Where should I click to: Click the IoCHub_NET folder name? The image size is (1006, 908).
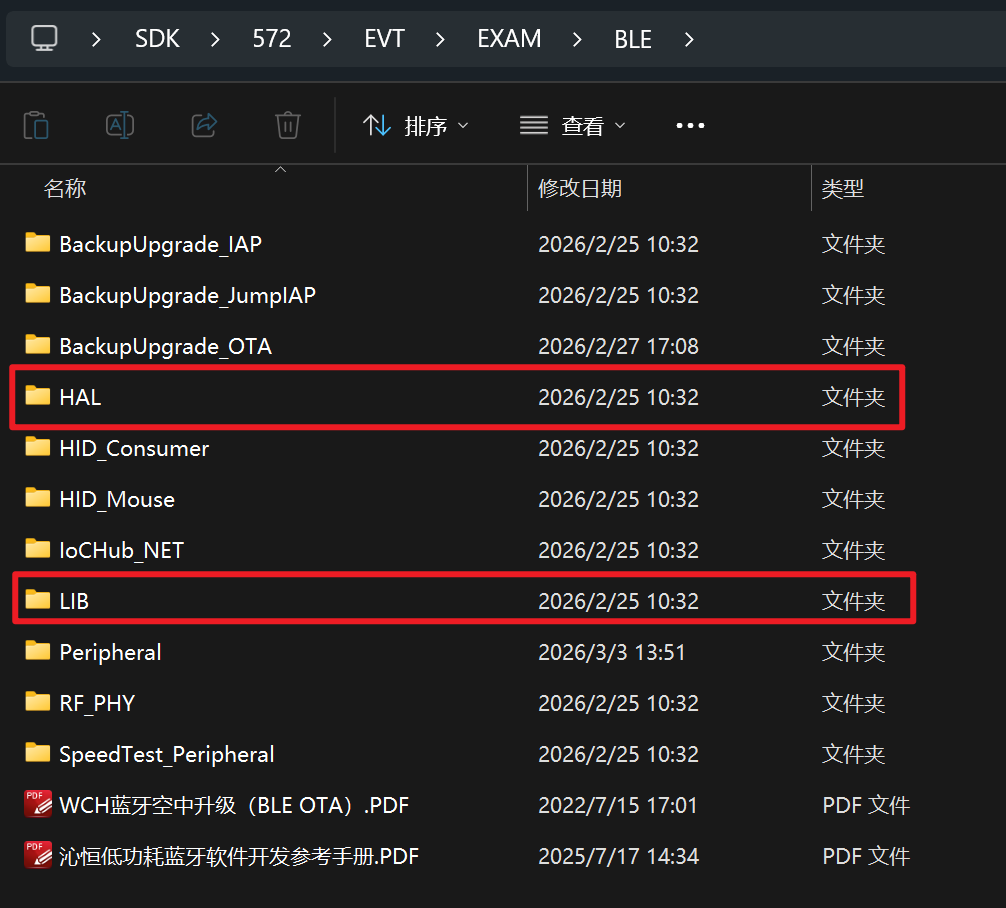pos(121,551)
